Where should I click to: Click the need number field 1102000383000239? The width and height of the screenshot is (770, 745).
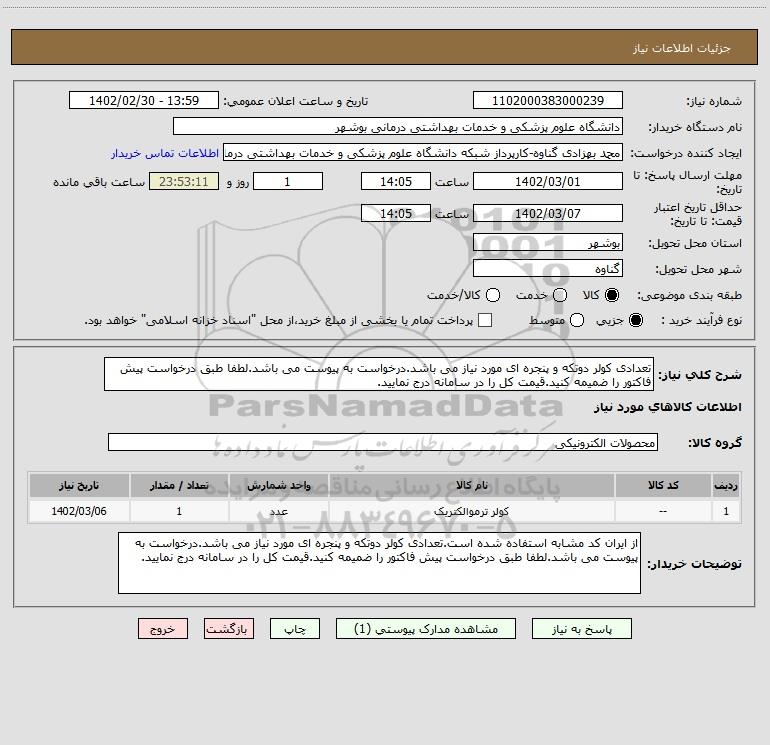tap(548, 100)
